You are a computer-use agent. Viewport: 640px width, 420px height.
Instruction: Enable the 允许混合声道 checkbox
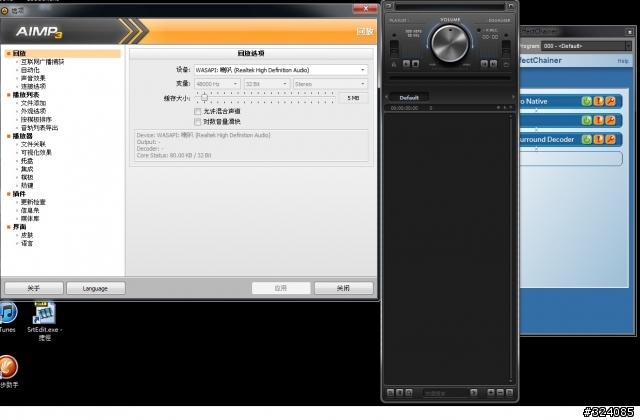tap(198, 111)
